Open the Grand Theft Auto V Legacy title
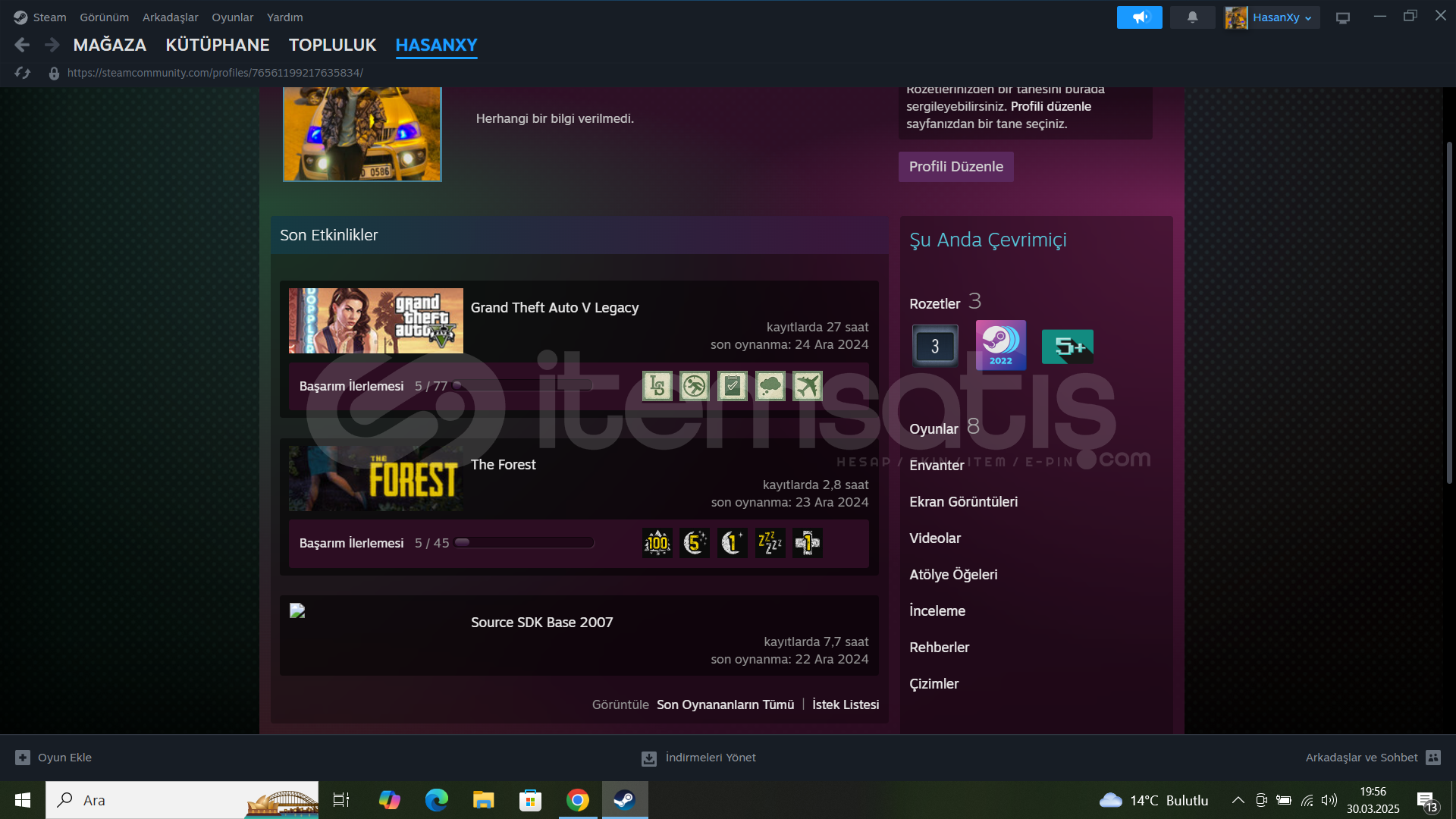Viewport: 1456px width, 819px height. tap(554, 307)
